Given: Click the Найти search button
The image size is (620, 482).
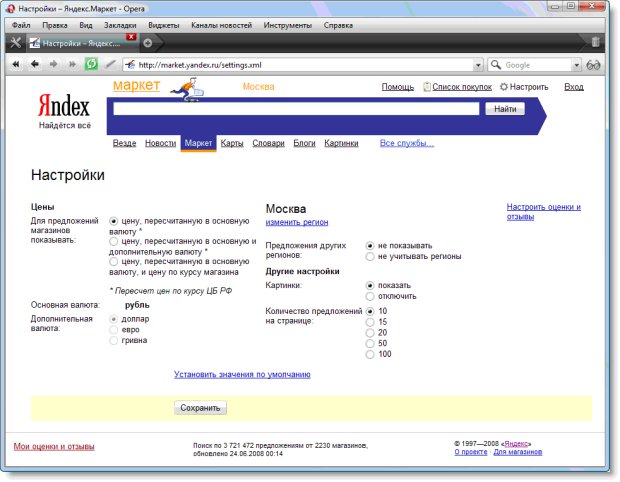Looking at the screenshot, I should (x=505, y=109).
